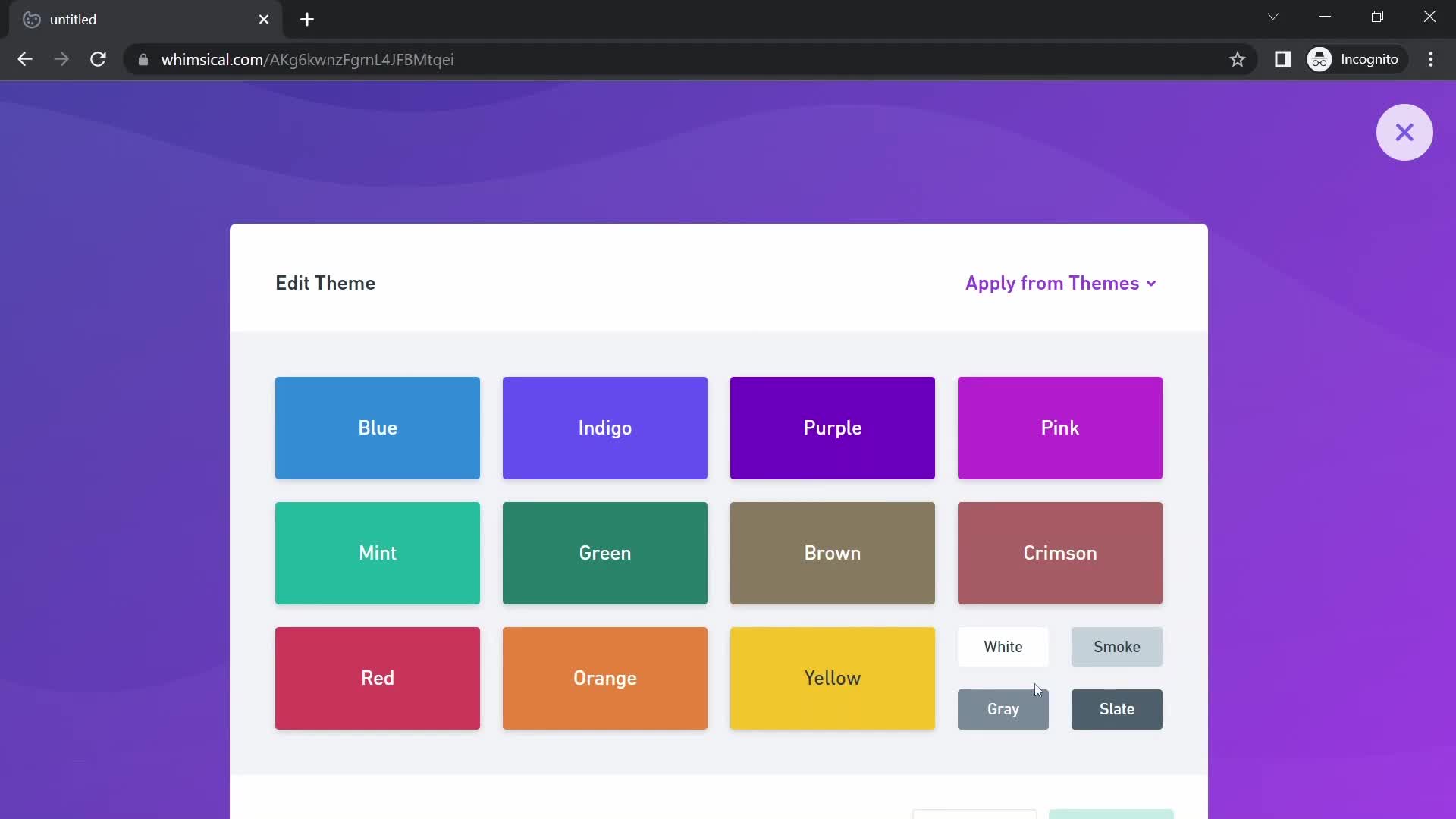Select the Crimson theme color
Viewport: 1456px width, 819px height.
pos(1060,553)
